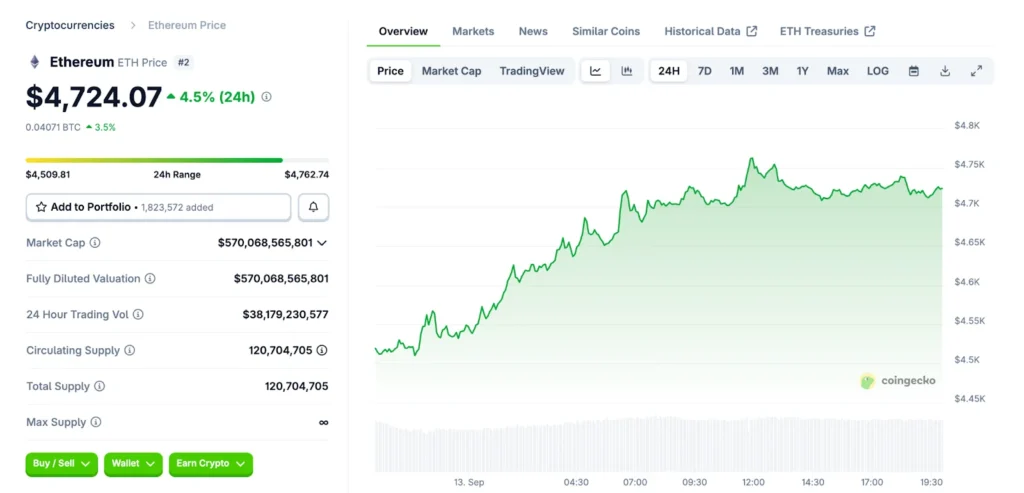Open Wallet dropdown
1024x493 pixels.
tap(133, 464)
